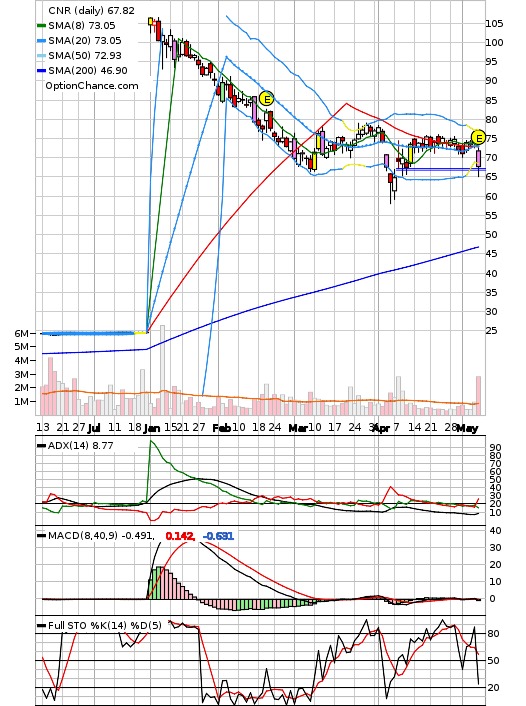Image resolution: width=526 pixels, height=706 pixels.
Task: Click the SMA(20) blue legend swatch
Action: [41, 41]
